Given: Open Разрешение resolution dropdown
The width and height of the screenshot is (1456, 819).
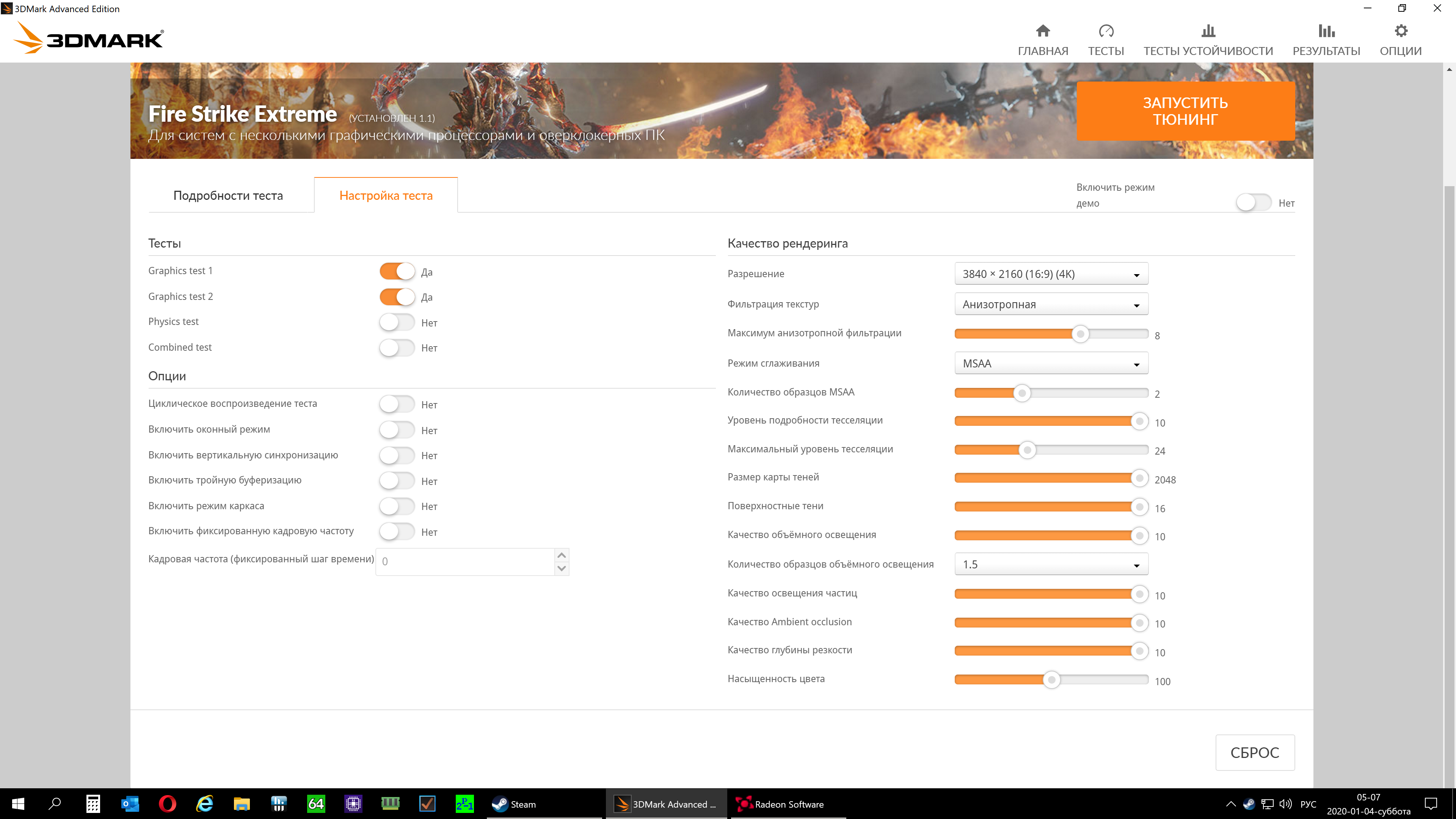Looking at the screenshot, I should (1051, 274).
